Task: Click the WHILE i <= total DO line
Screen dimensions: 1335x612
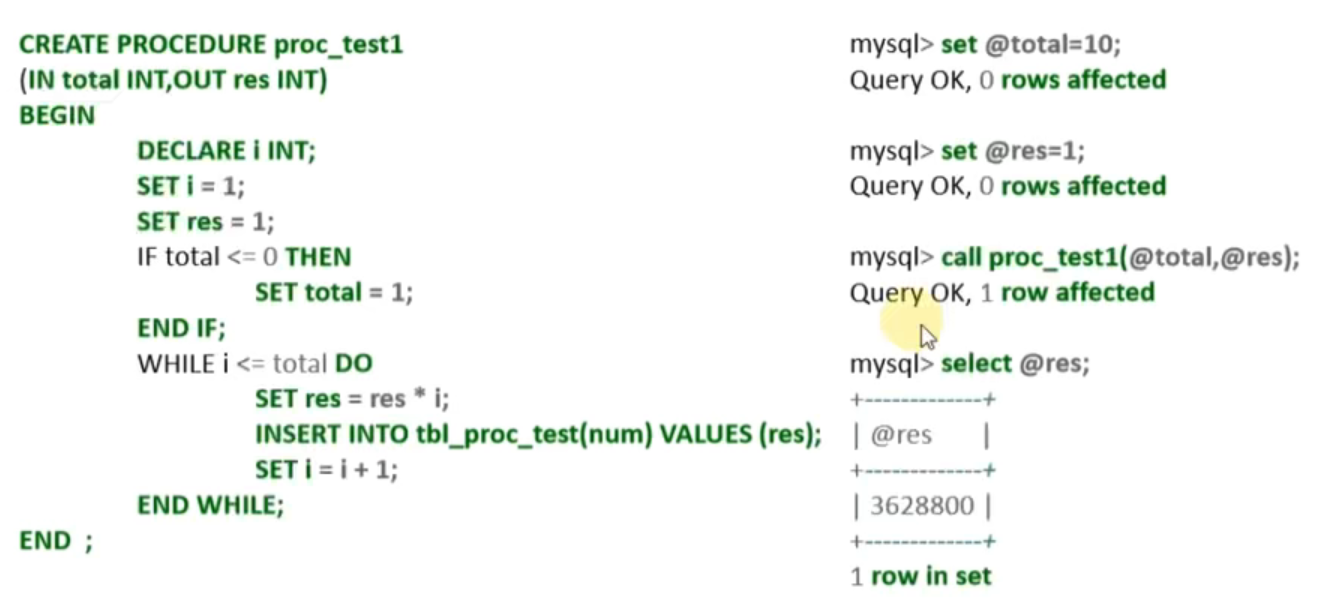Action: [x=255, y=363]
